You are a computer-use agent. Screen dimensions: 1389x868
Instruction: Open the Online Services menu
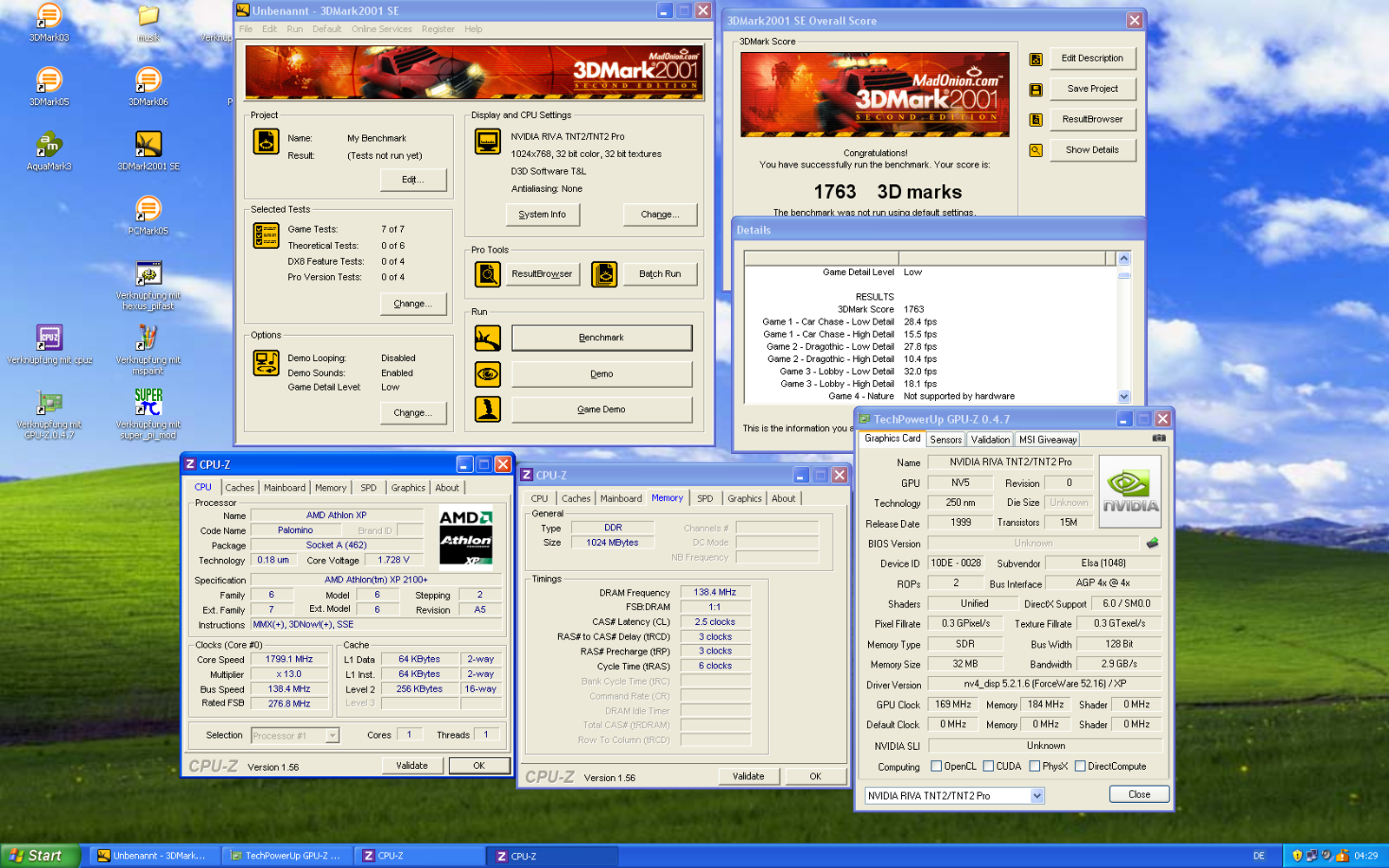pos(381,30)
